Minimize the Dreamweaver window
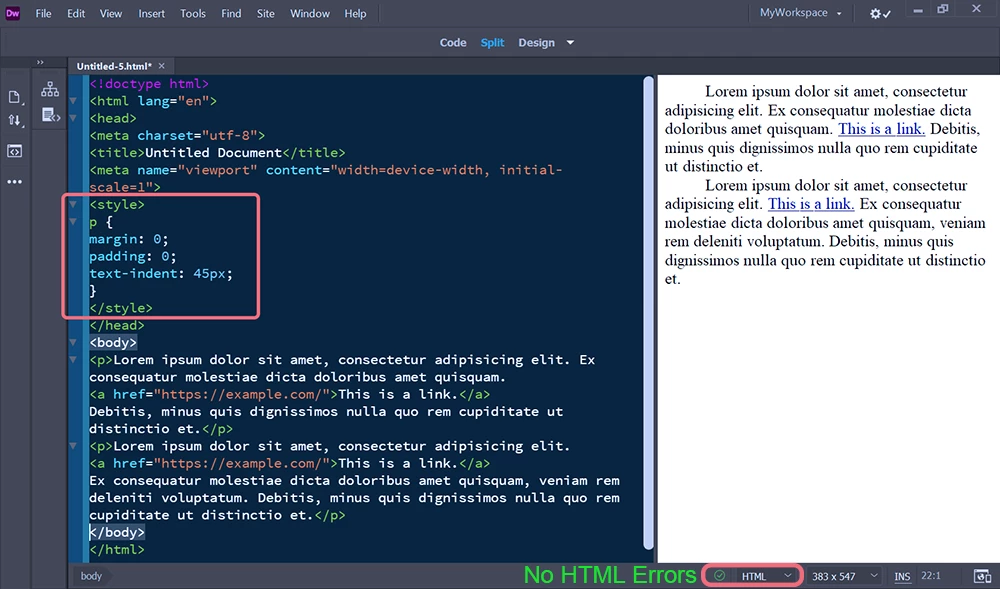This screenshot has height=589, width=1000. [918, 10]
